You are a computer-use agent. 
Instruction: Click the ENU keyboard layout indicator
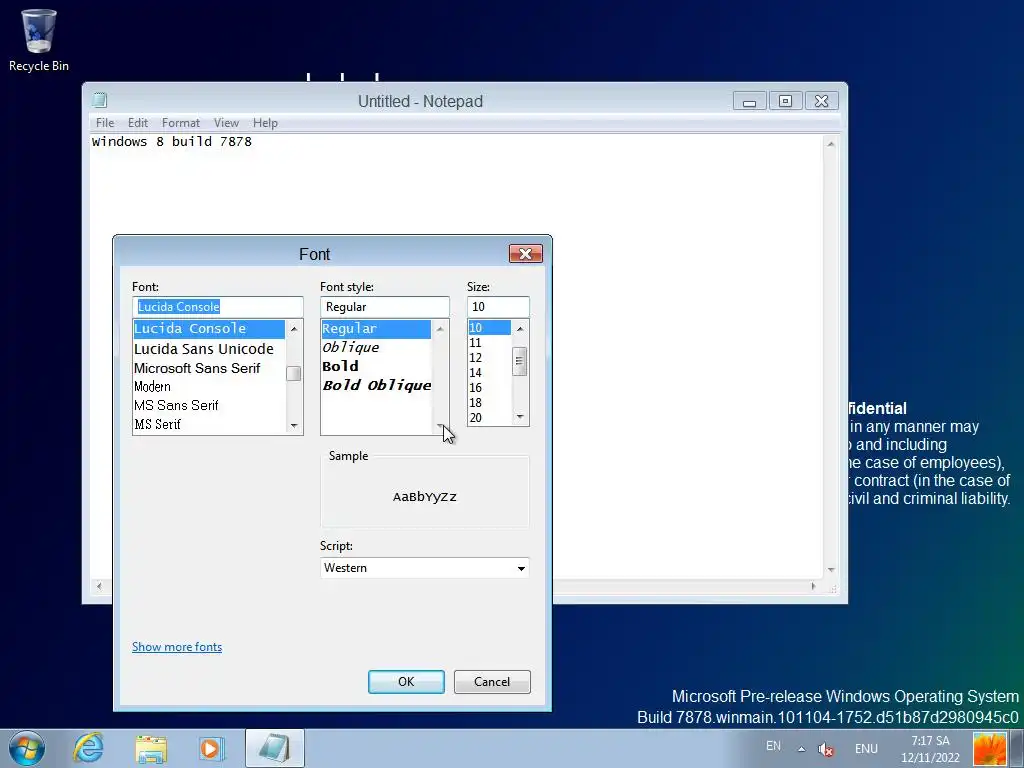click(x=866, y=749)
